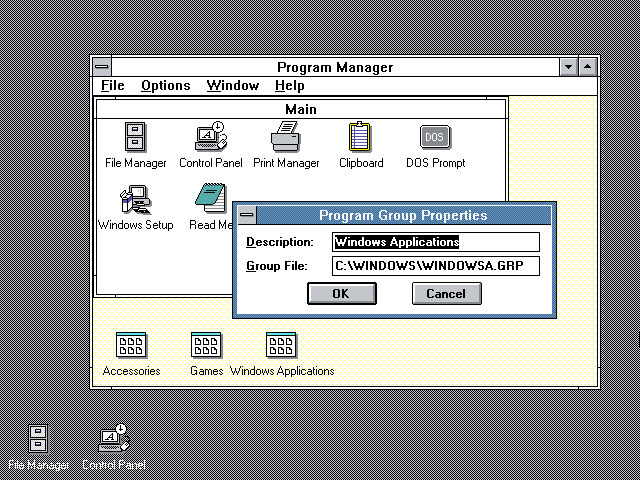Click the Windows Applications group icon
Image resolution: width=640 pixels, height=480 pixels.
click(x=281, y=345)
